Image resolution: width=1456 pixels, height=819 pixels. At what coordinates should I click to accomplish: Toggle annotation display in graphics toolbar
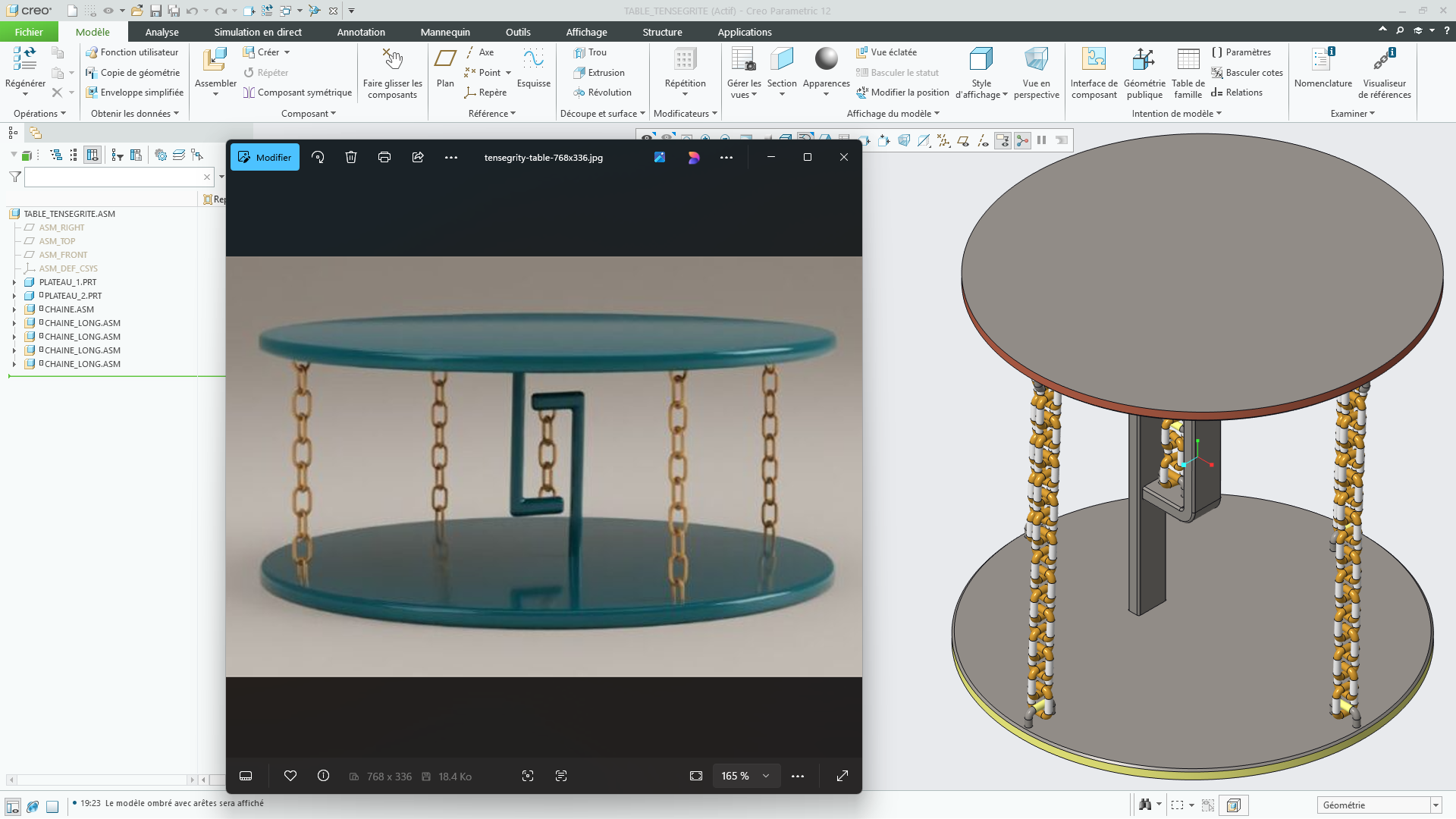(1003, 140)
